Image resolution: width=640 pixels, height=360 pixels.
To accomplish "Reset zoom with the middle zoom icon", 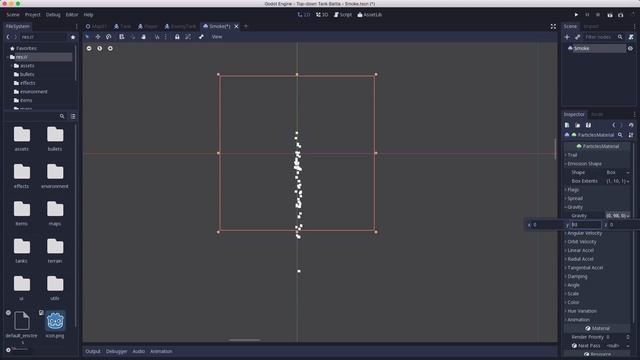I will click(x=100, y=48).
